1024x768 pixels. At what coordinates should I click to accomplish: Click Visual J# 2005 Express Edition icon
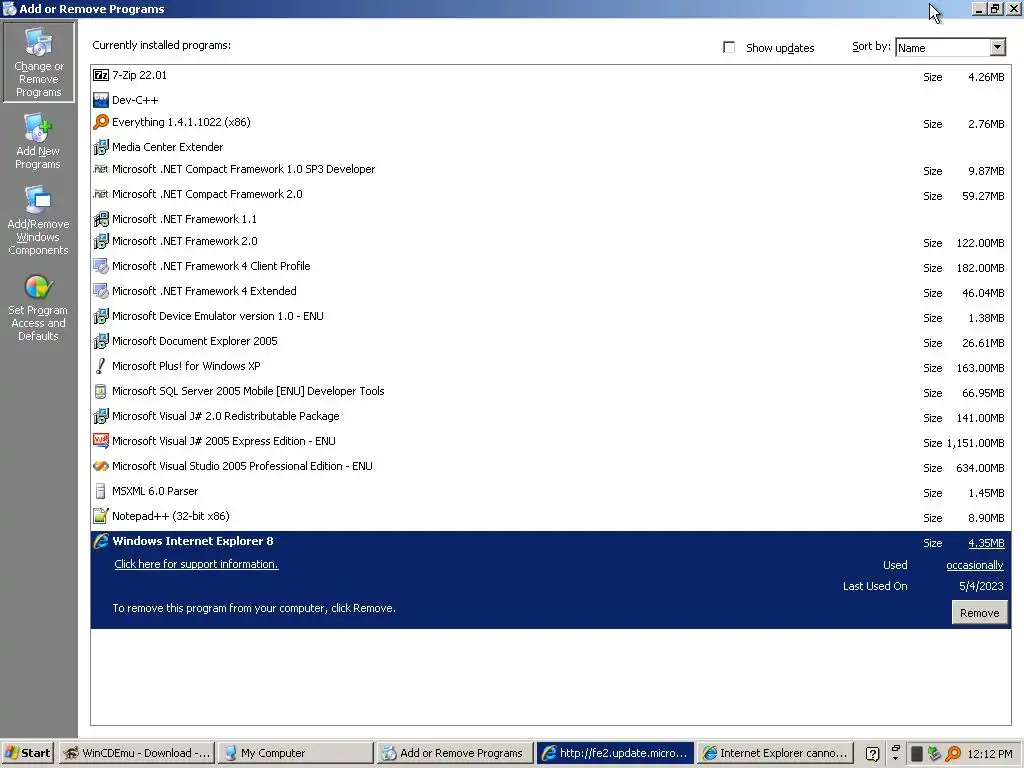101,441
